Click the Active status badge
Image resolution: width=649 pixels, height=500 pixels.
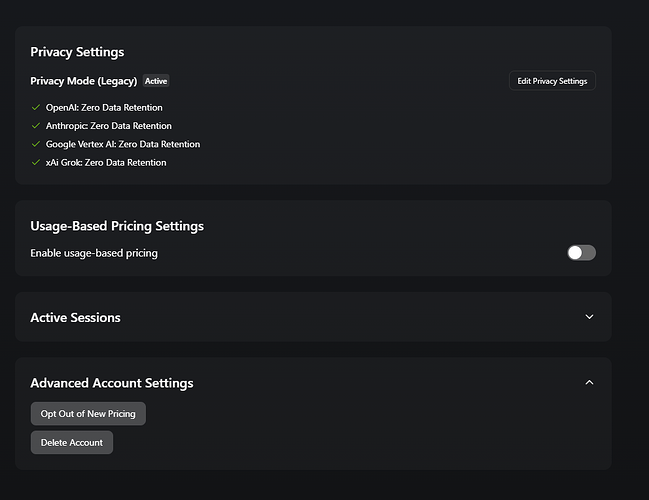click(x=156, y=81)
